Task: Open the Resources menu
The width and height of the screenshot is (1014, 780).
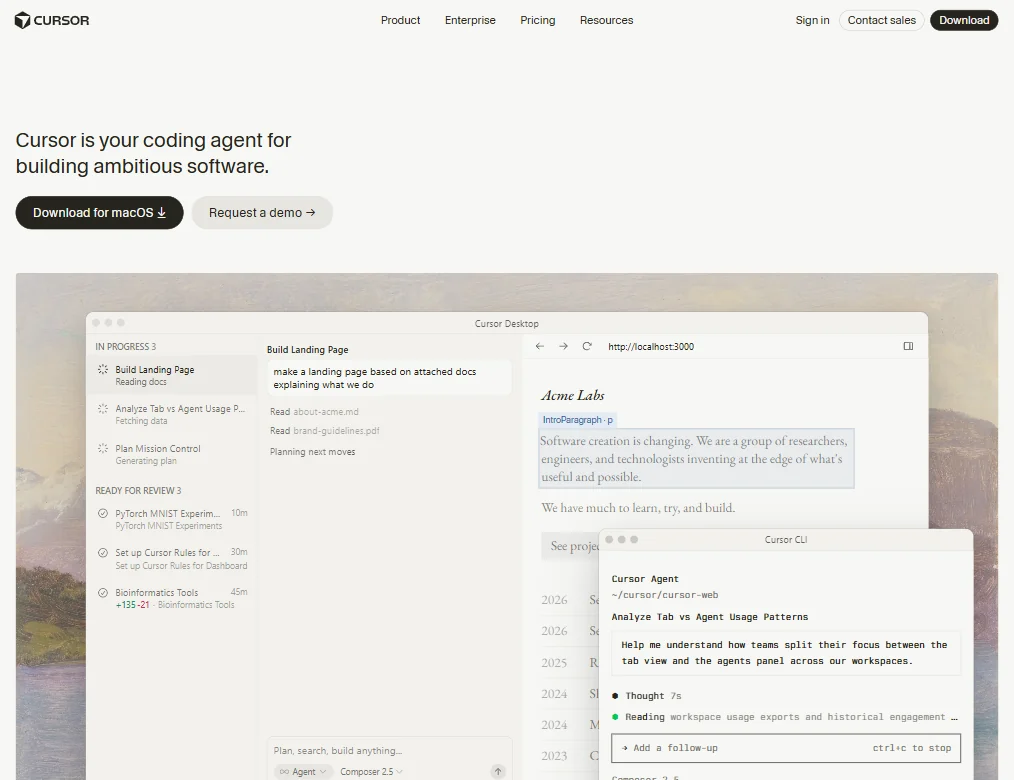Action: tap(607, 21)
